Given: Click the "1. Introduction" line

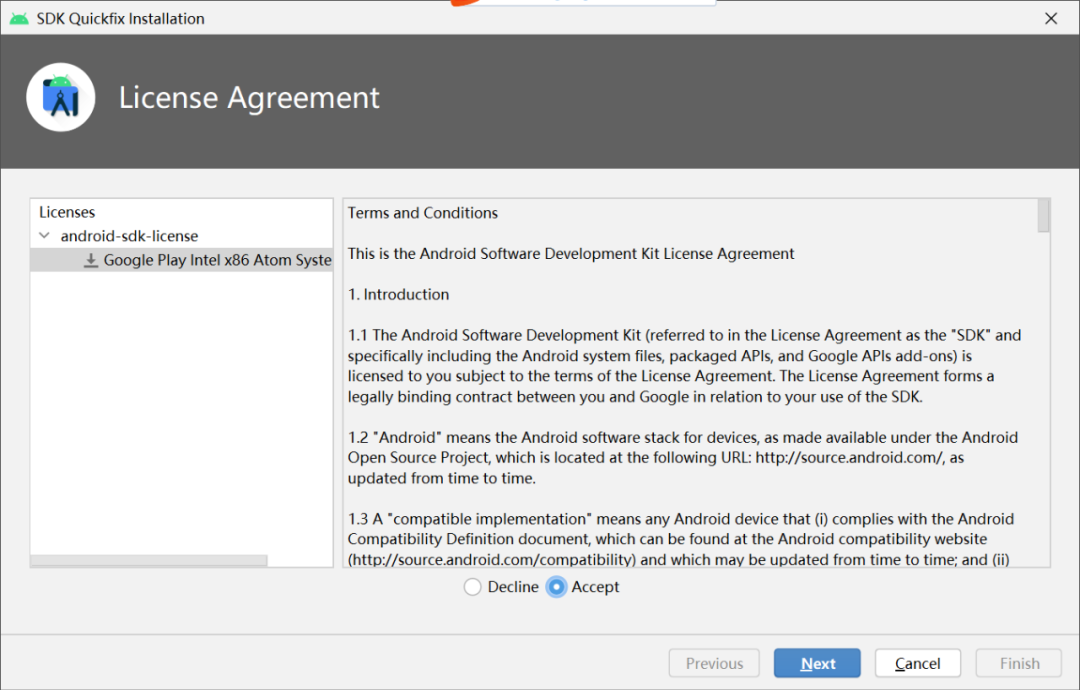Looking at the screenshot, I should [x=398, y=294].
